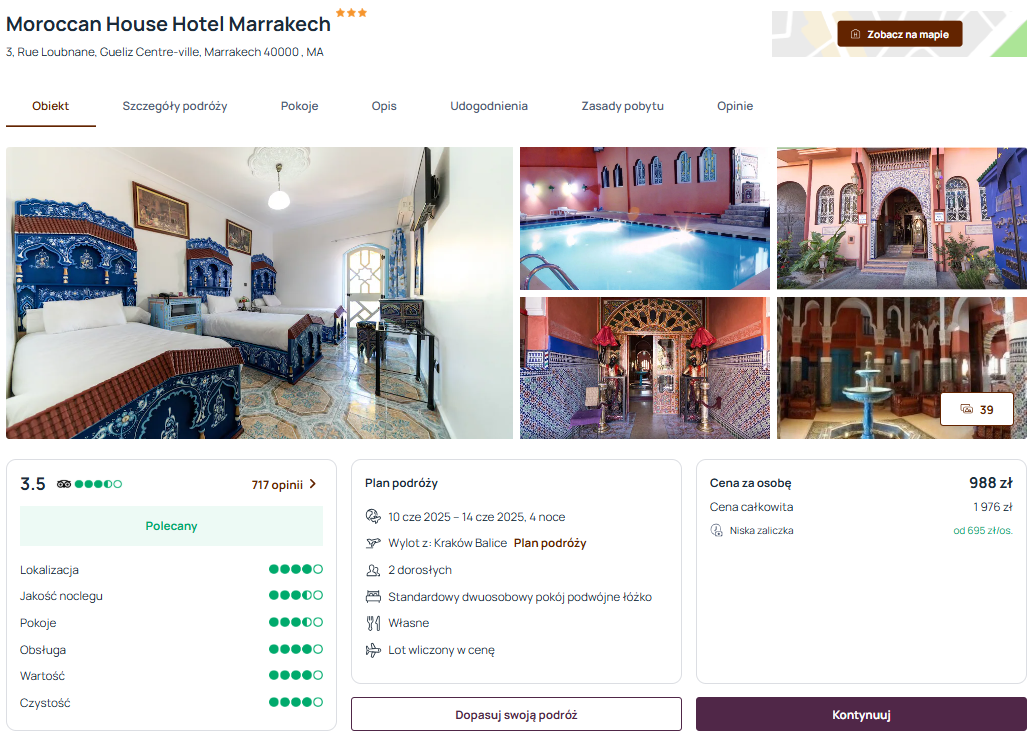Open the swimming pool photo thumbnail
This screenshot has height=741, width=1035.
644,218
